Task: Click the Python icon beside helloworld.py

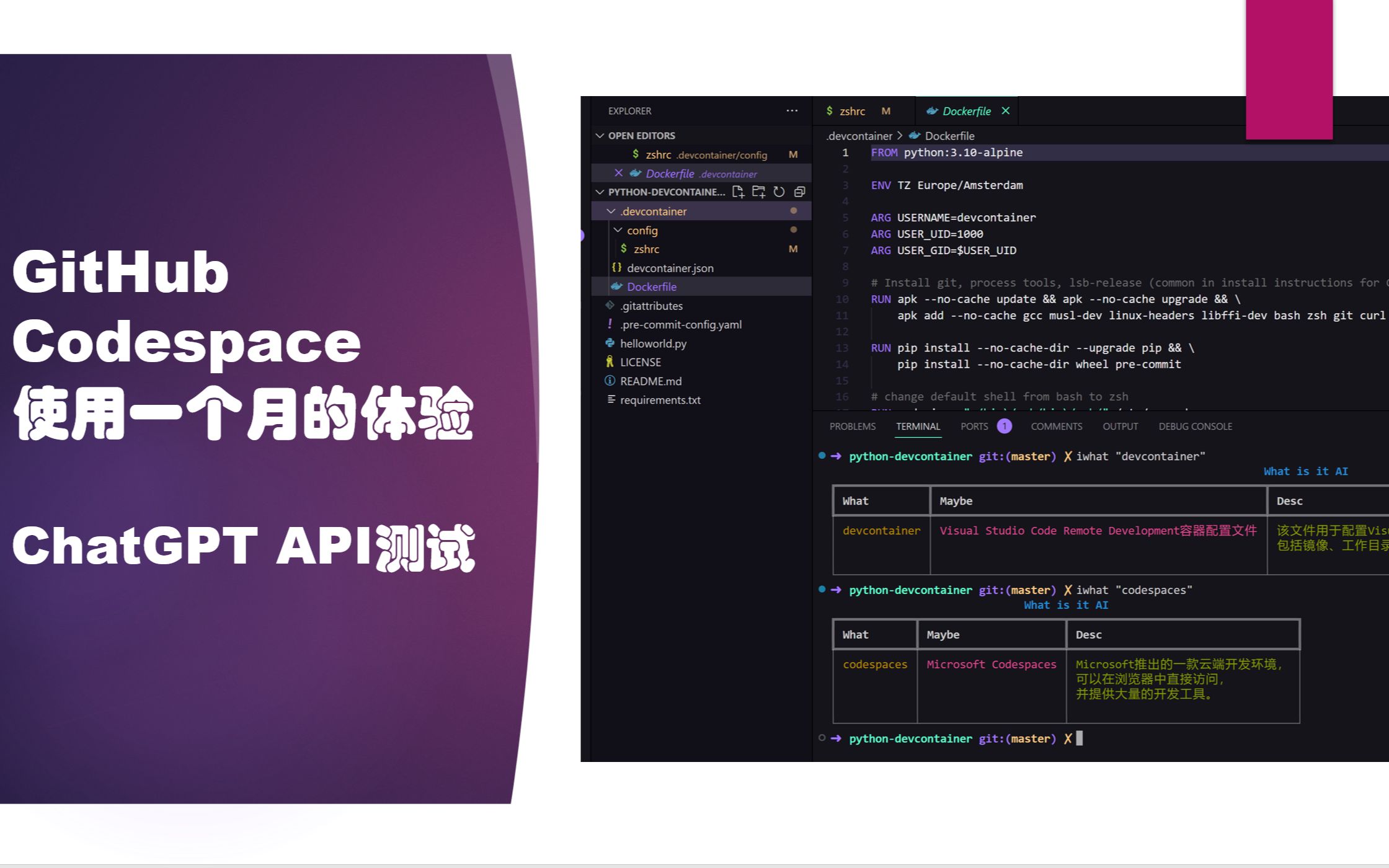Action: coord(610,343)
